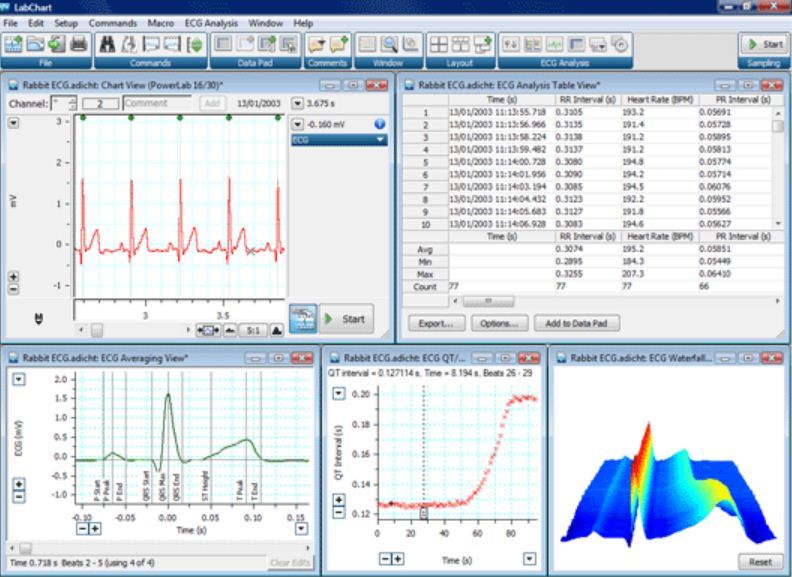Click the Add to Data Pad toolbar icon
The height and width of the screenshot is (577, 792).
[267, 44]
